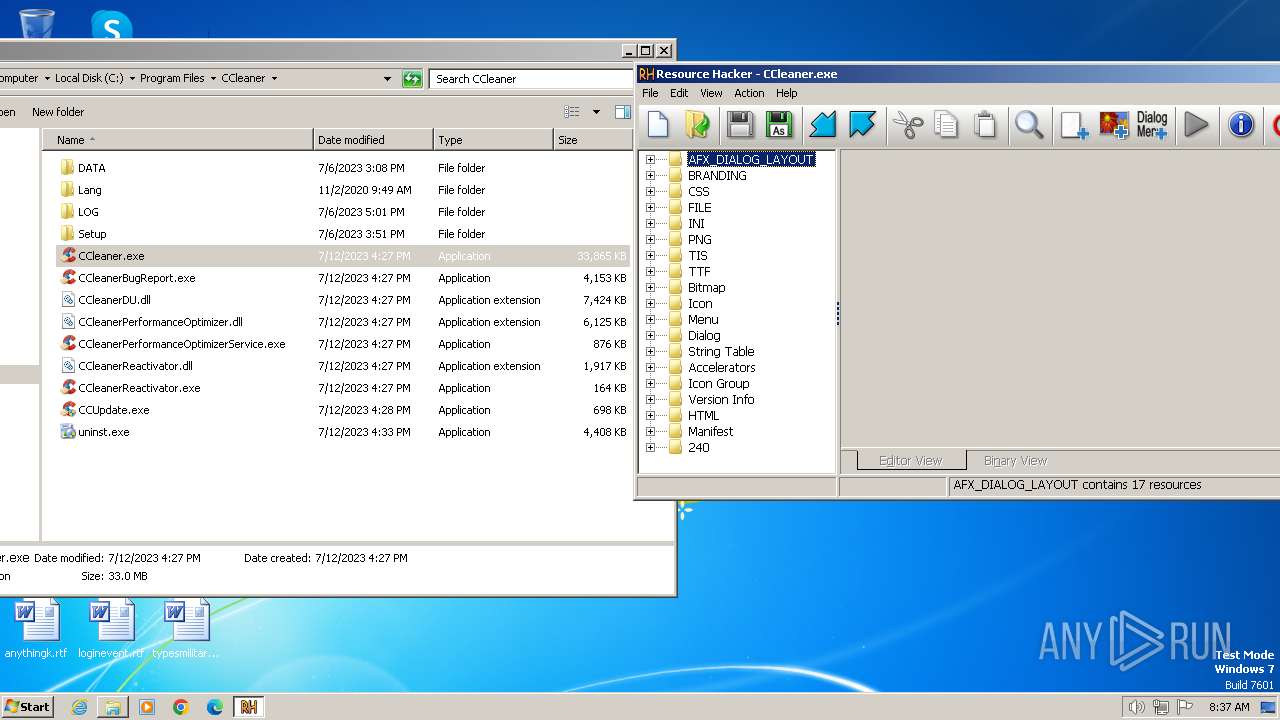Expand the PNG tree node
The image size is (1280, 720).
click(650, 239)
